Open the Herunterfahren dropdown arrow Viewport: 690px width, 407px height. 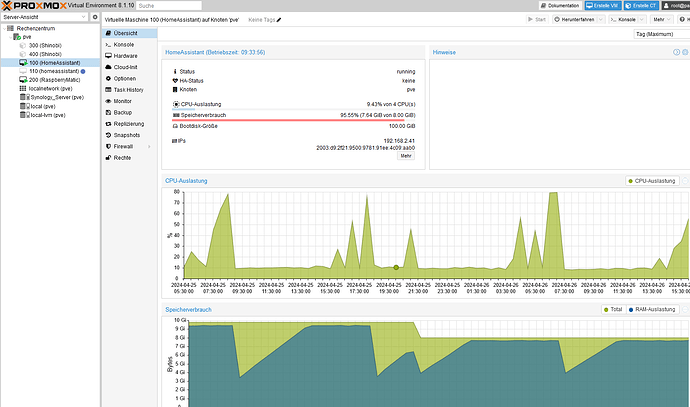pos(601,20)
